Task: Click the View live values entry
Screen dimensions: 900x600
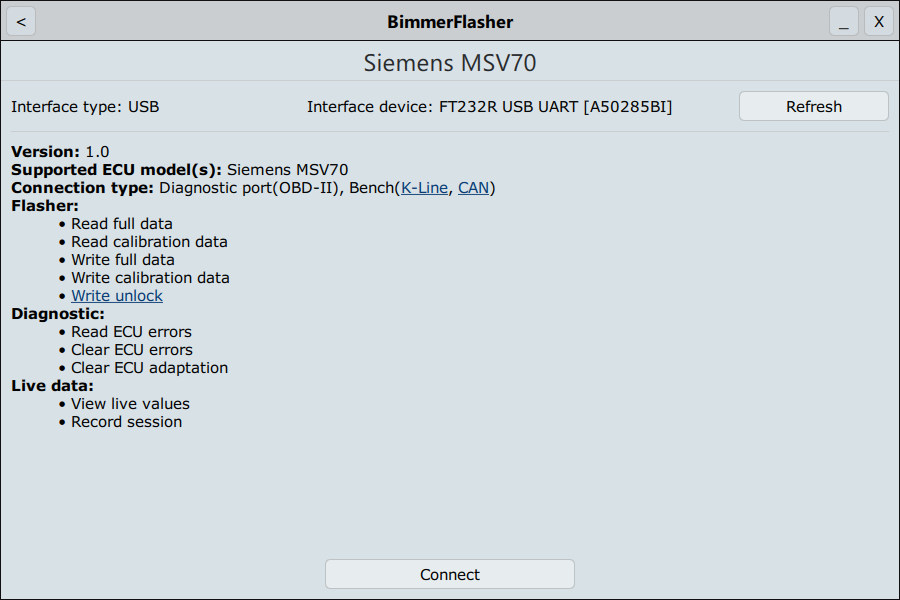Action: [130, 404]
